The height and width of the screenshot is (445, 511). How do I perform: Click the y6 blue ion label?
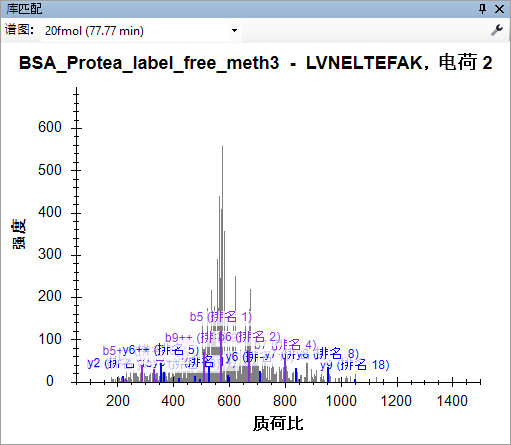[x=232, y=357]
